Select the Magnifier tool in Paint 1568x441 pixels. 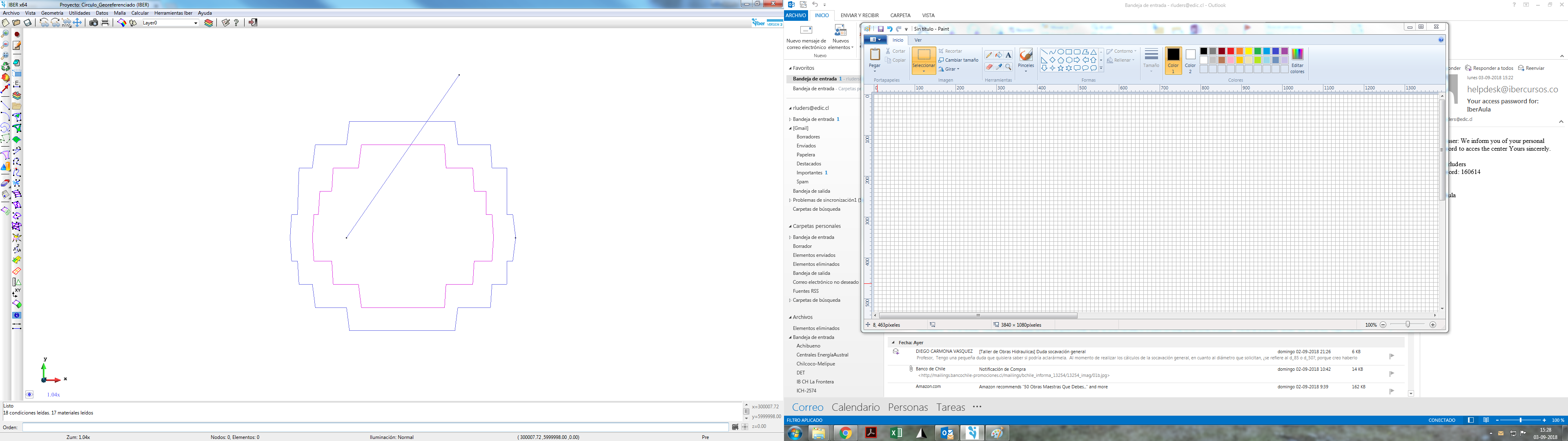click(x=1009, y=67)
